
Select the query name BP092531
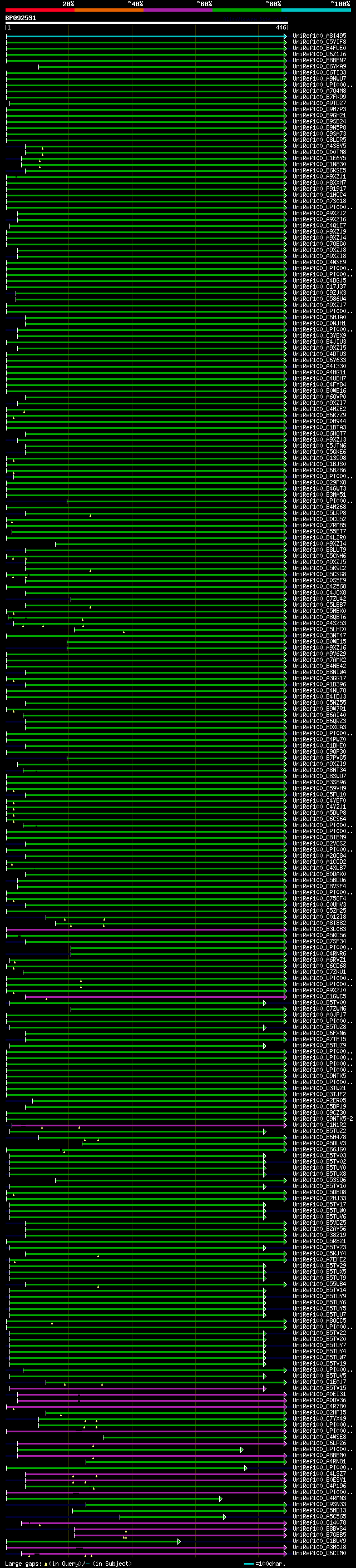coord(21,18)
